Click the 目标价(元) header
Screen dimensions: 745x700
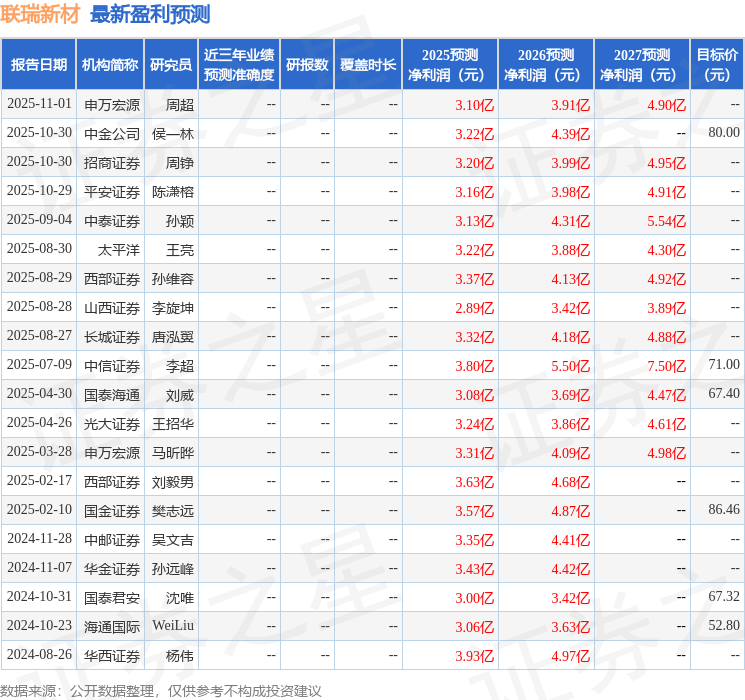pyautogui.click(x=717, y=65)
